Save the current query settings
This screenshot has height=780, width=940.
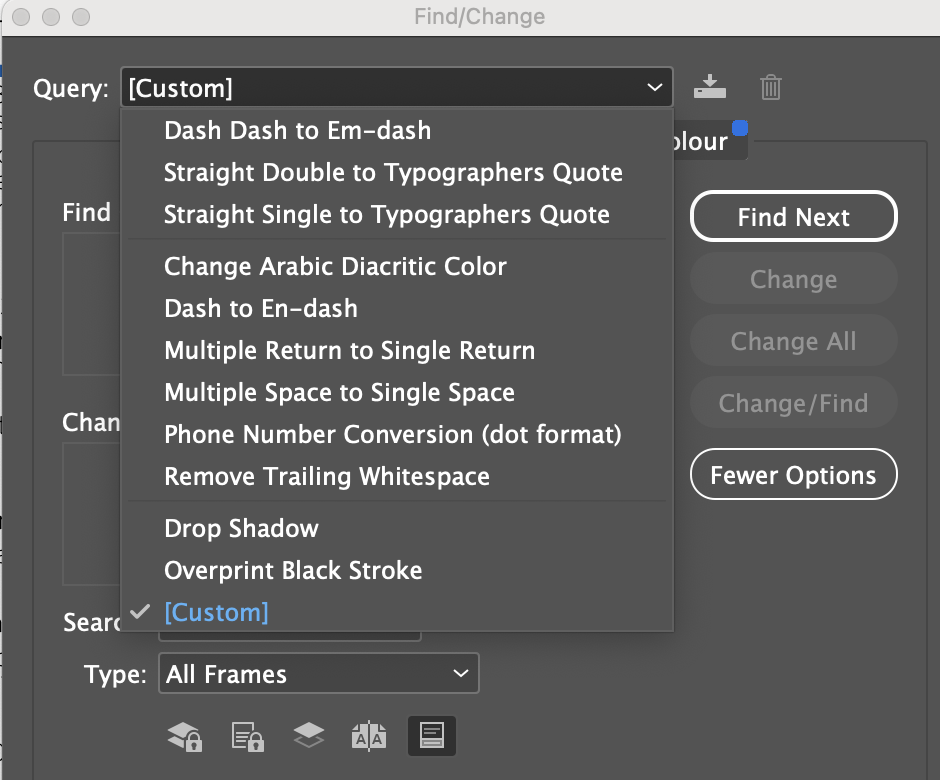(x=710, y=87)
